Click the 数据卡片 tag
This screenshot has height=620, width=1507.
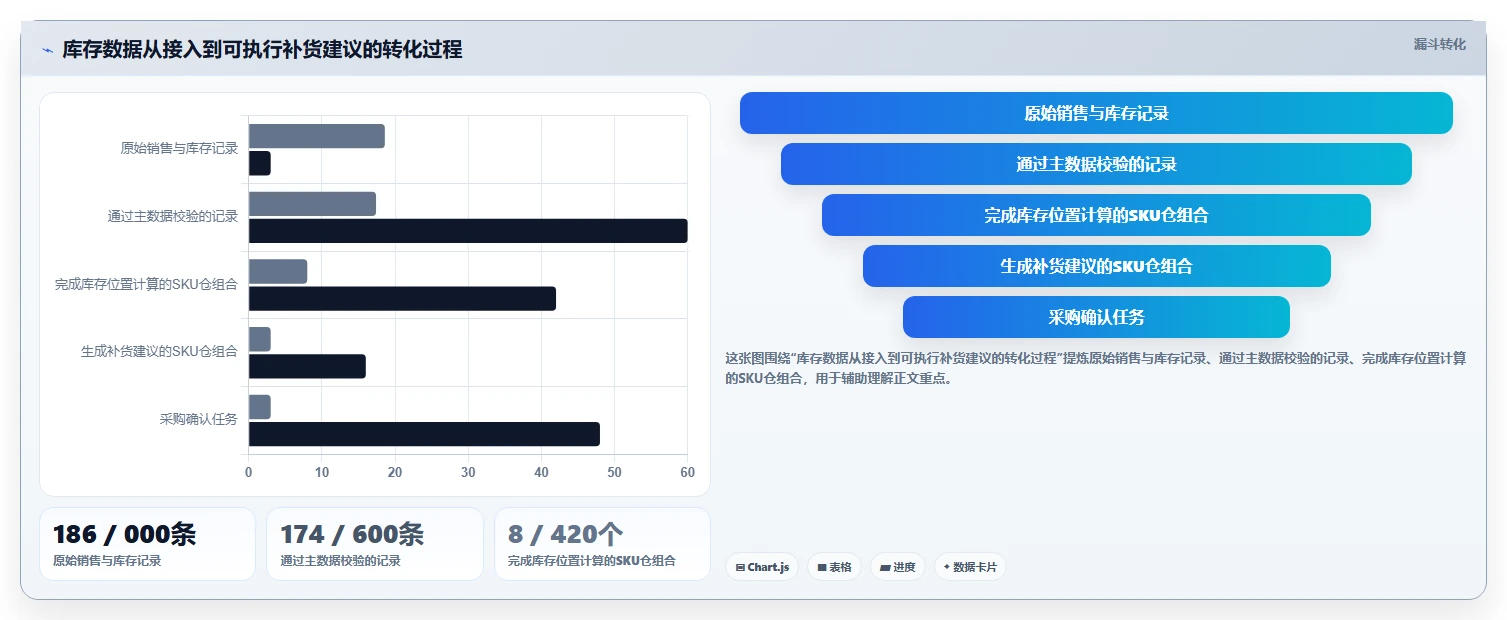970,567
